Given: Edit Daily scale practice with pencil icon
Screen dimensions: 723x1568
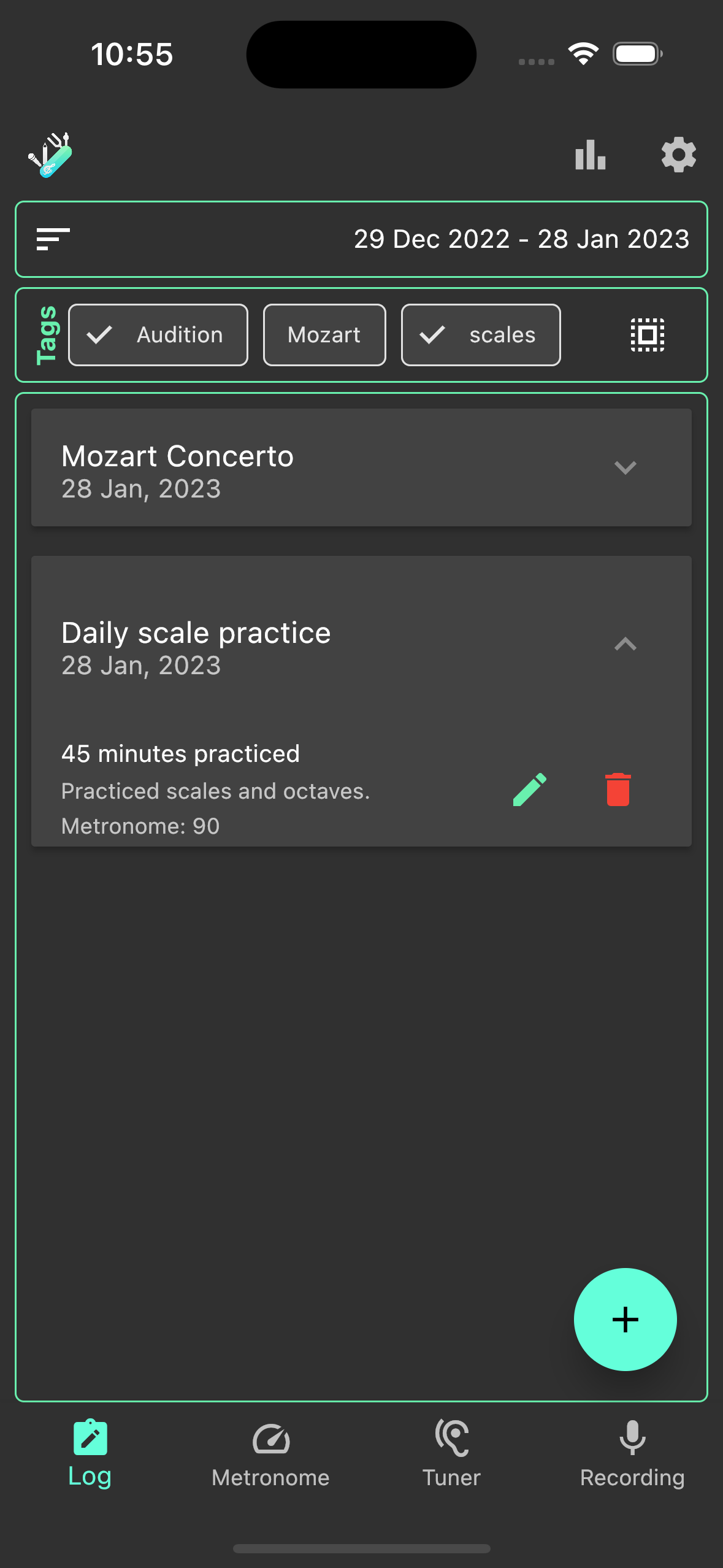Looking at the screenshot, I should [x=530, y=789].
